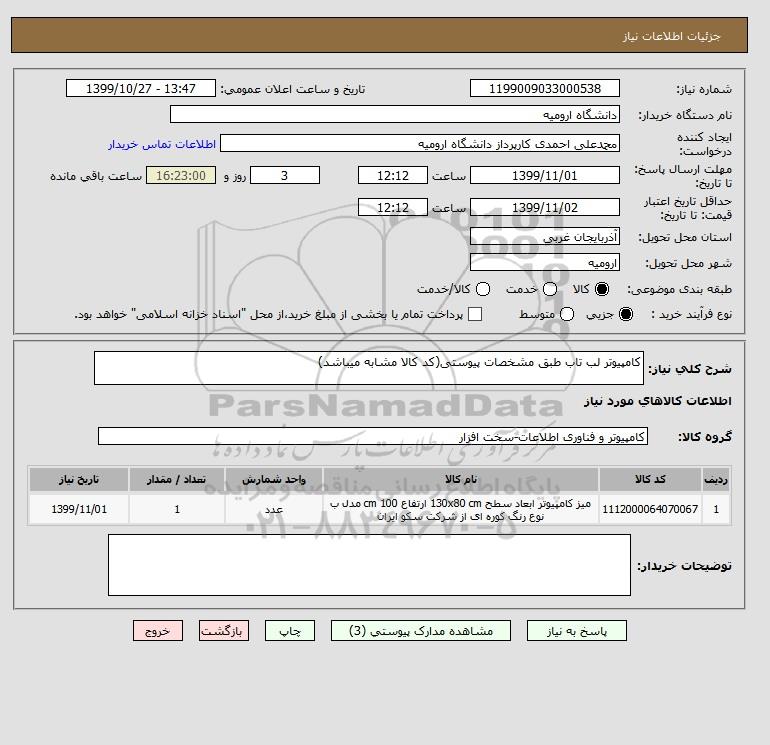The height and width of the screenshot is (745, 770).
Task: Click the 1399/11/02 price validity date field
Action: (545, 207)
